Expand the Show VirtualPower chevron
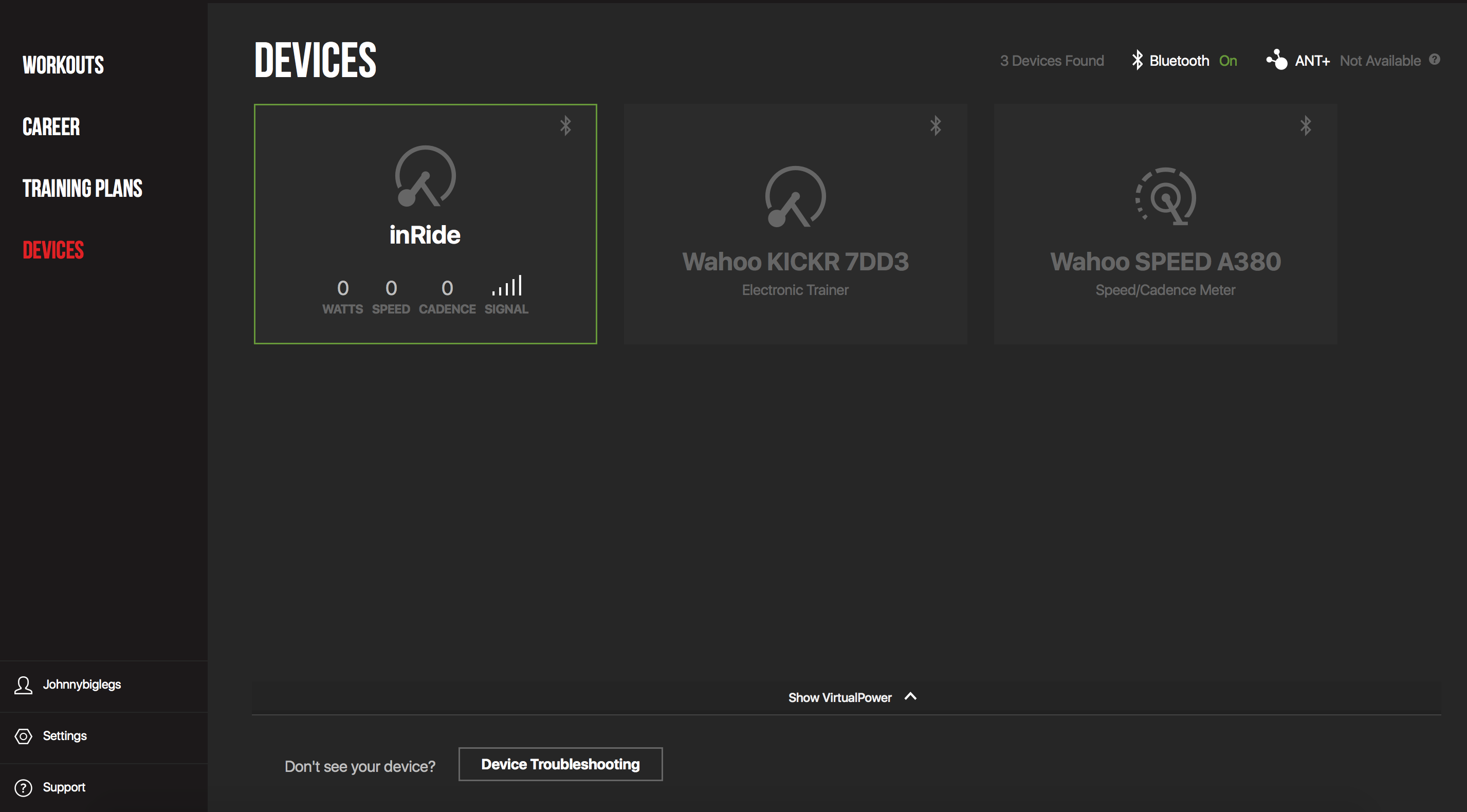The width and height of the screenshot is (1467, 812). tap(911, 696)
